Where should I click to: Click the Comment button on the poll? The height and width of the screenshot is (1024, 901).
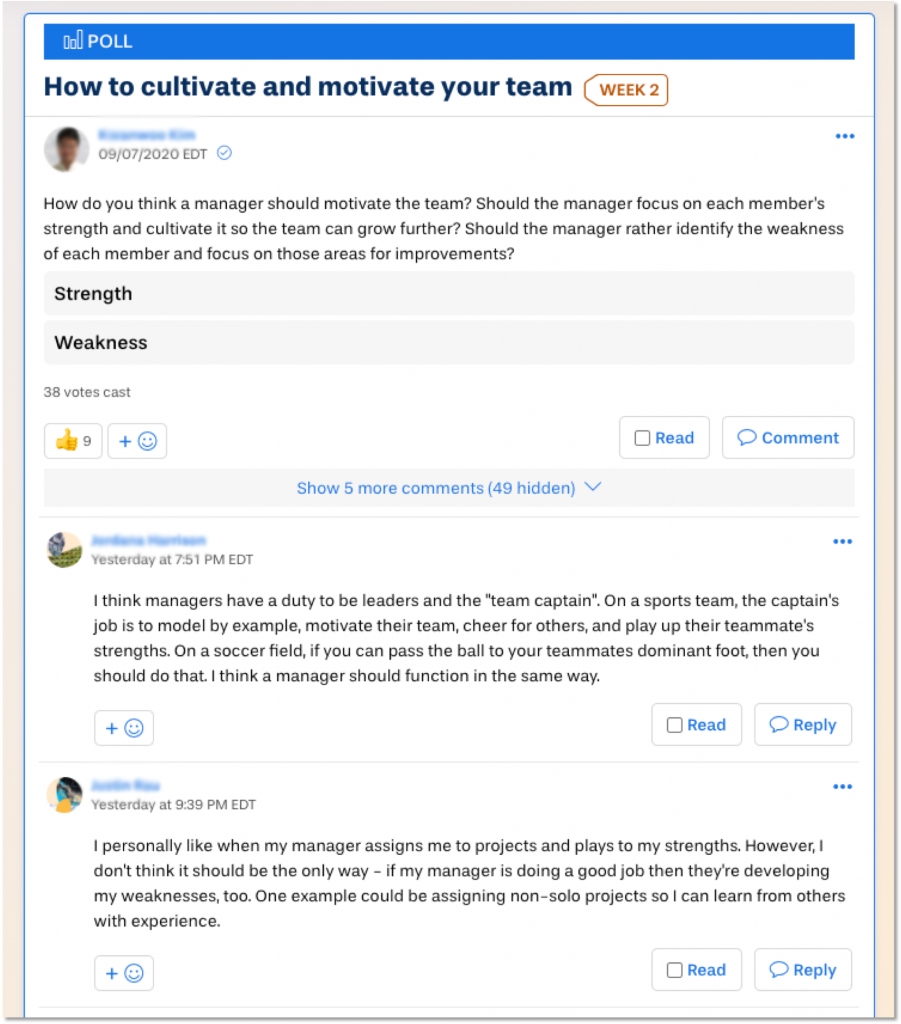pos(788,438)
